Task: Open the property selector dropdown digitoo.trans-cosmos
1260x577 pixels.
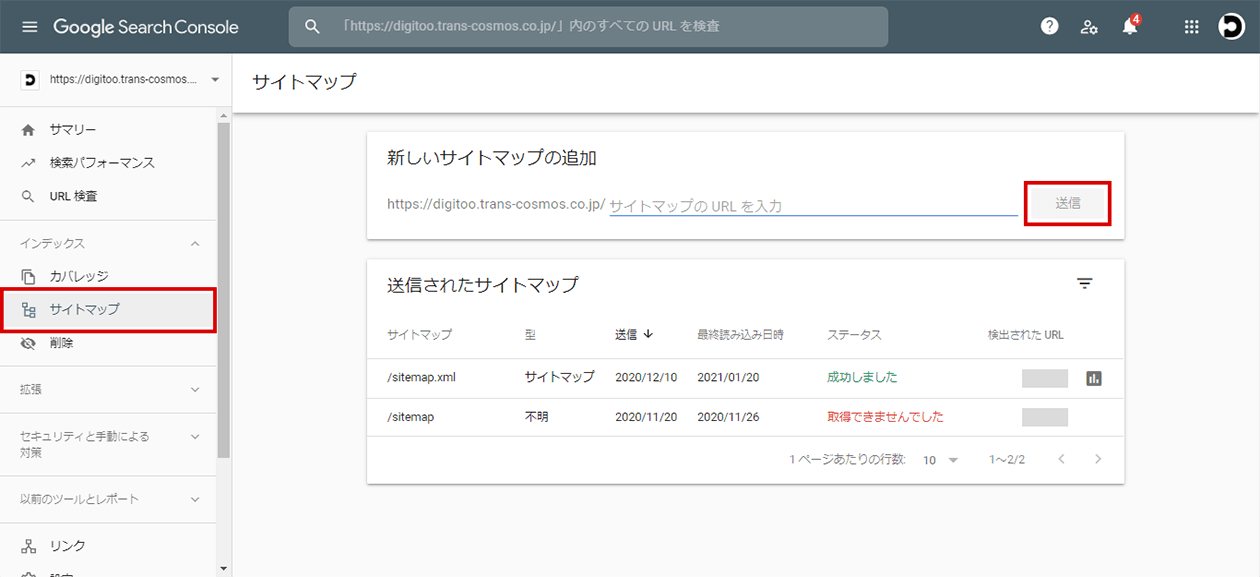Action: 120,79
